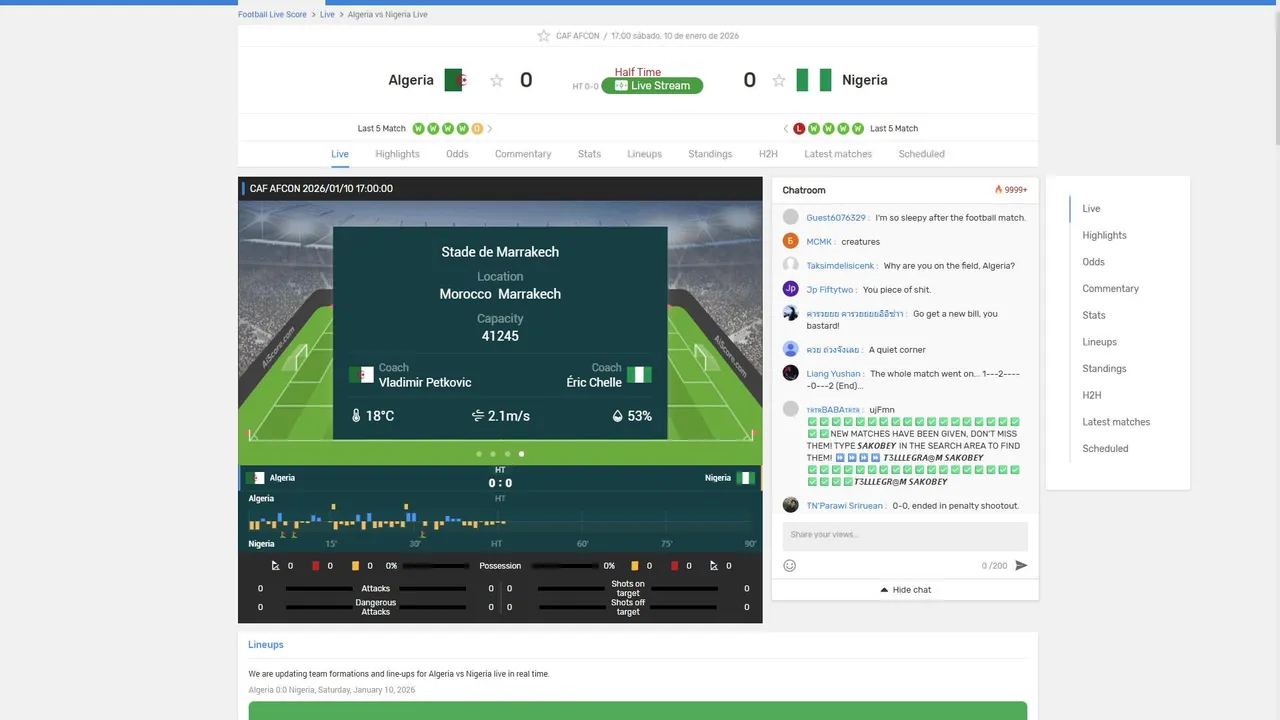Open Jp Fiftytwo purple avatar
The image size is (1280, 720).
tap(791, 289)
